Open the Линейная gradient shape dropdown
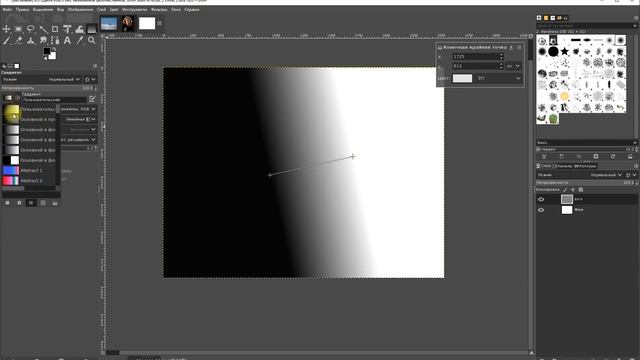The height and width of the screenshot is (360, 640). tap(78, 119)
